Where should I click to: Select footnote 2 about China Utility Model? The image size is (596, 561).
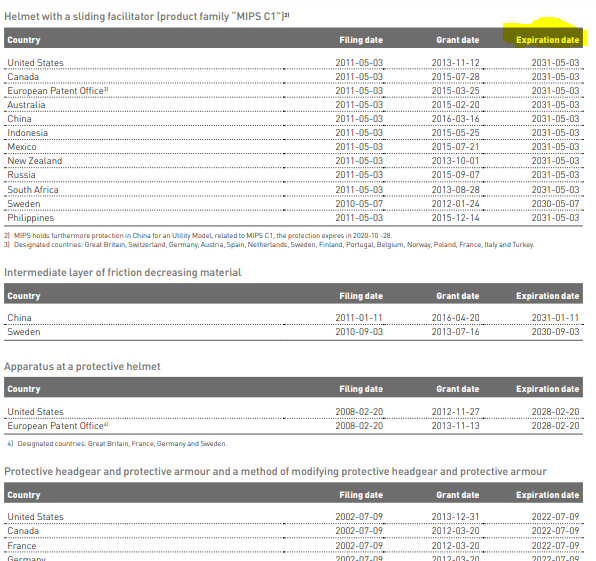click(x=198, y=236)
